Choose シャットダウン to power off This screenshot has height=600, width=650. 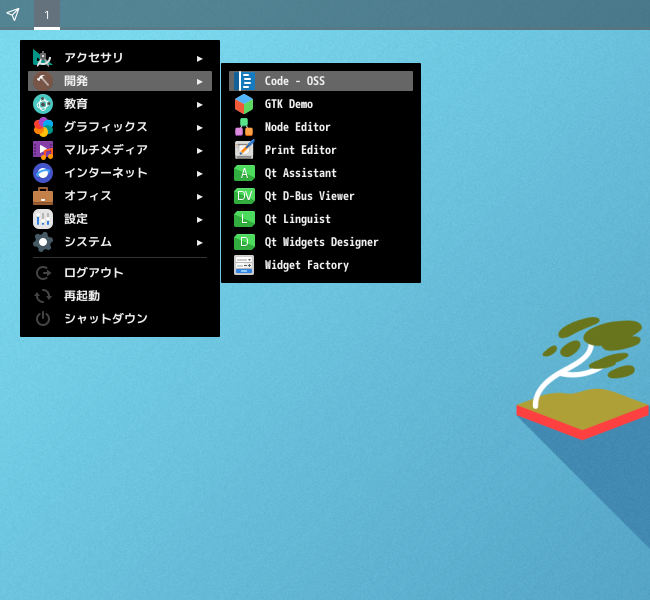coord(120,319)
